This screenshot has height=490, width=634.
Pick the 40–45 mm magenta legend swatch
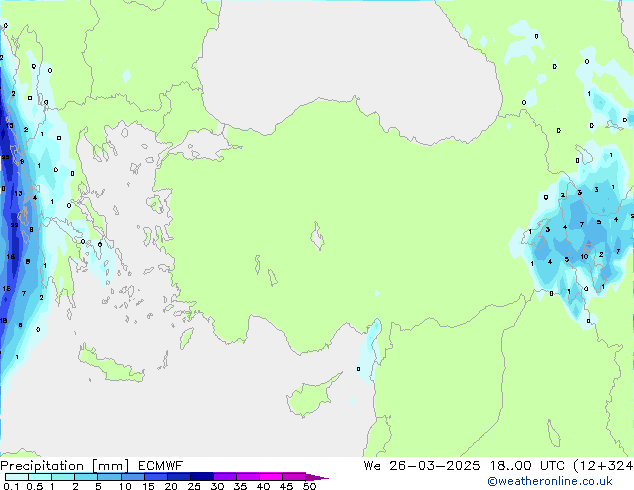271,477
